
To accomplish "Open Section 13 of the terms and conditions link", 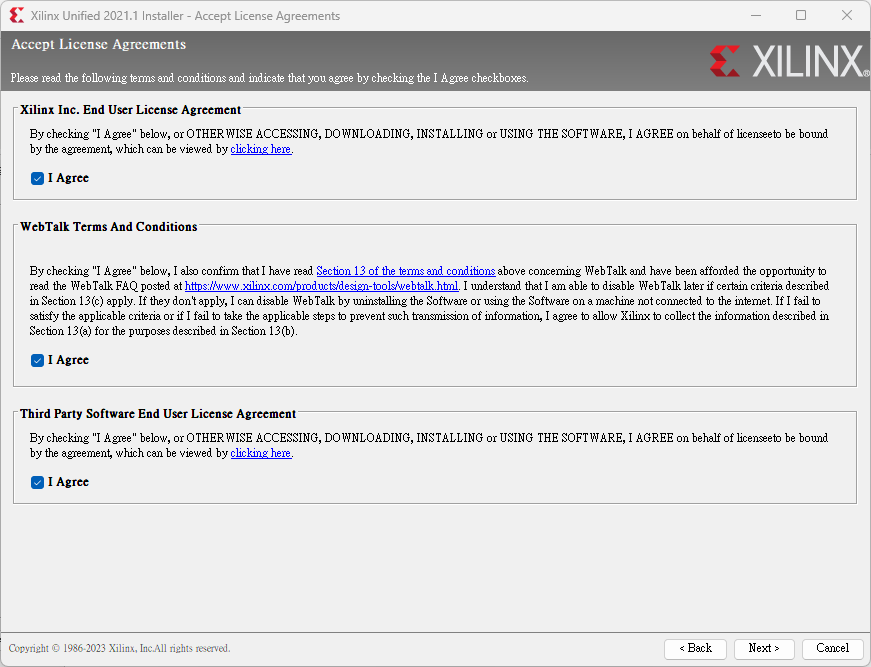I will tap(406, 271).
